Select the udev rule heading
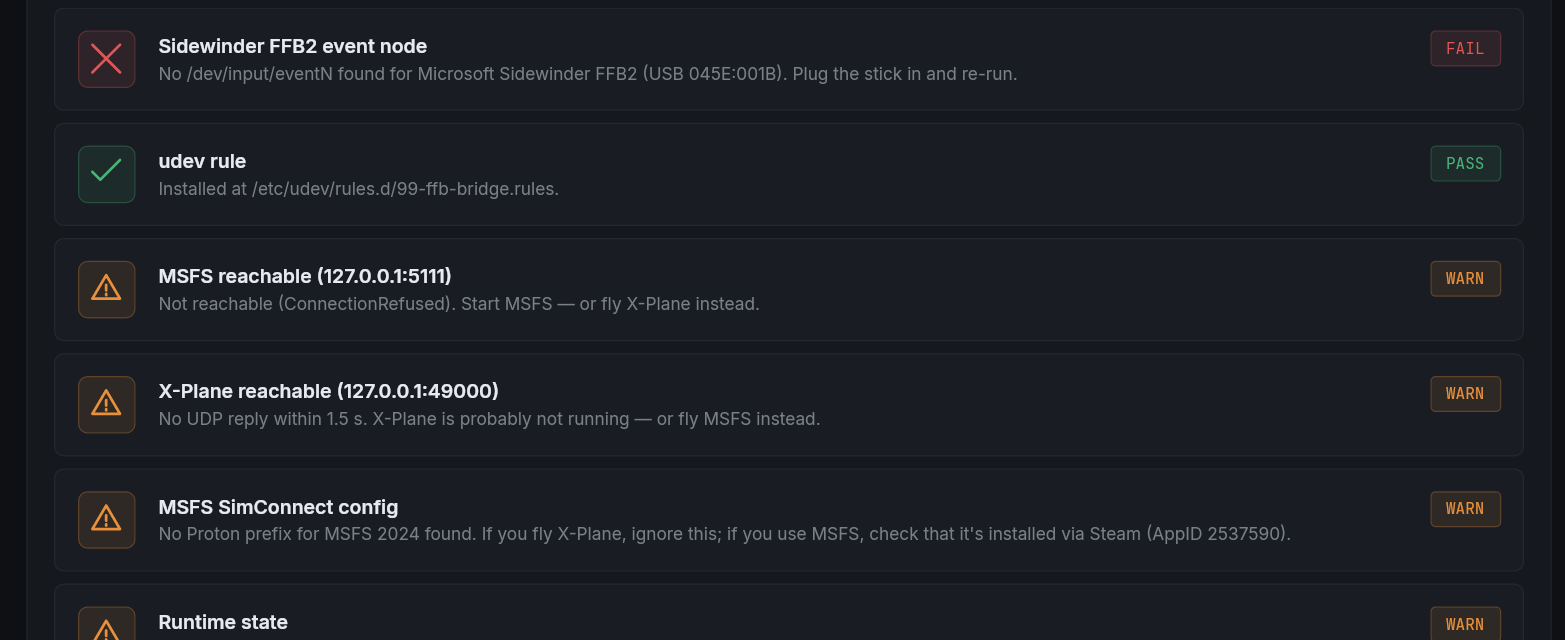 (x=202, y=161)
